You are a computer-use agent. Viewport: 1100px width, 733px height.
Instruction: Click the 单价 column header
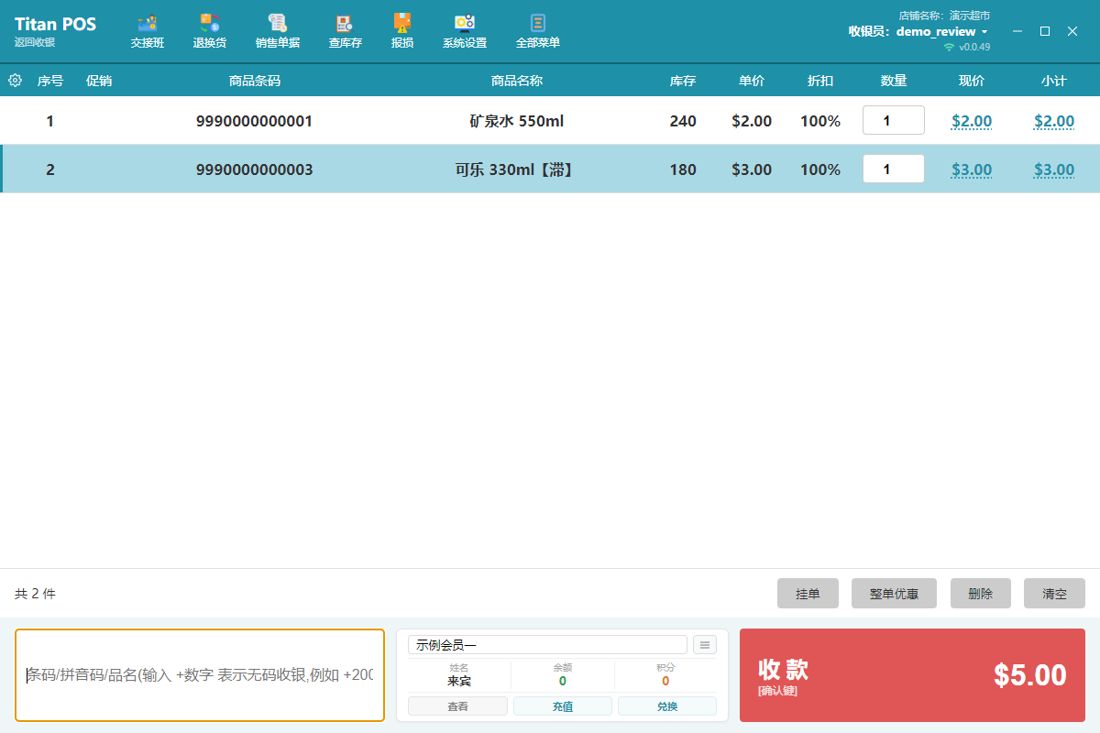(751, 81)
